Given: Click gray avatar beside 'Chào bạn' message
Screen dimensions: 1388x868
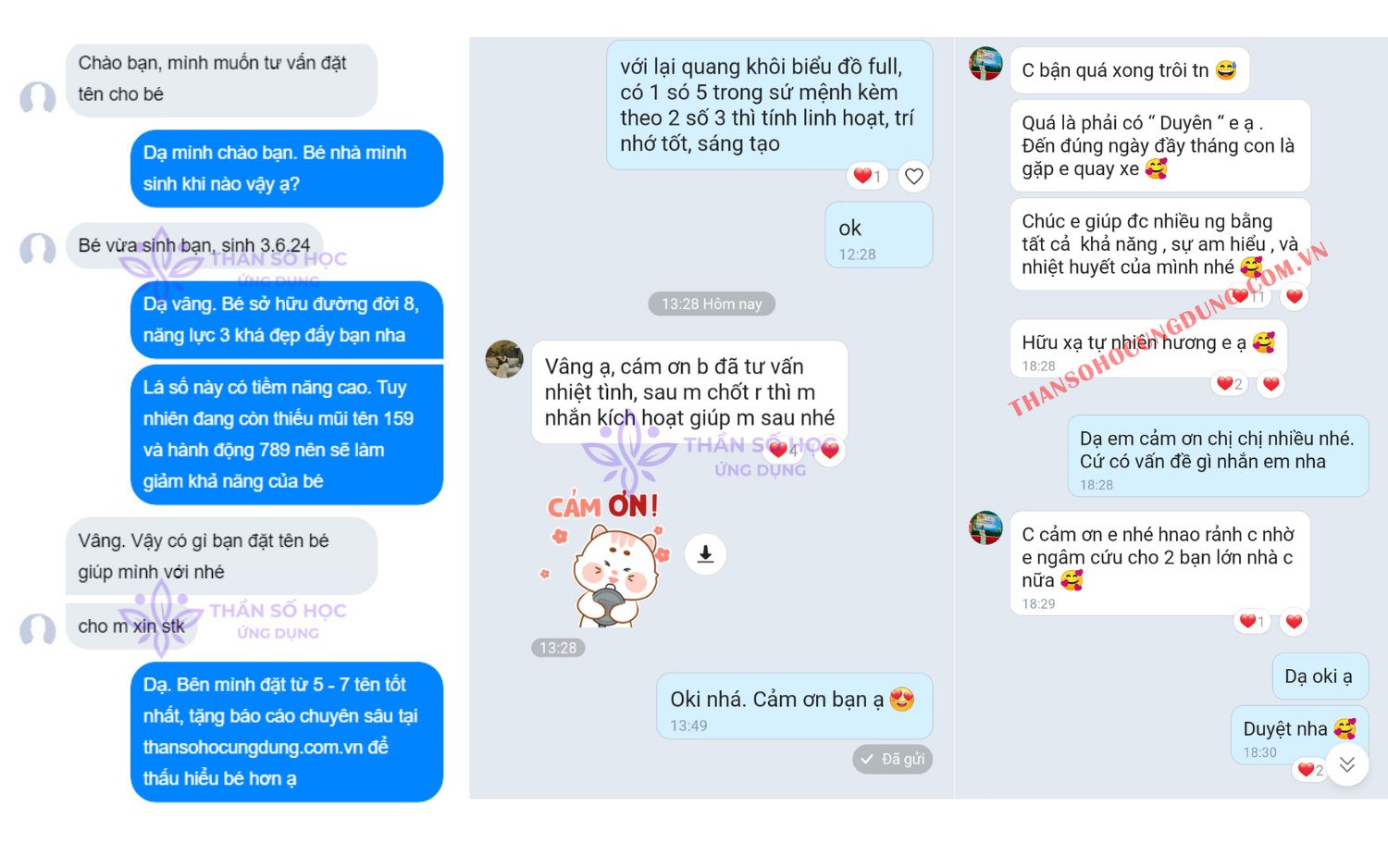Looking at the screenshot, I should coord(38,97).
